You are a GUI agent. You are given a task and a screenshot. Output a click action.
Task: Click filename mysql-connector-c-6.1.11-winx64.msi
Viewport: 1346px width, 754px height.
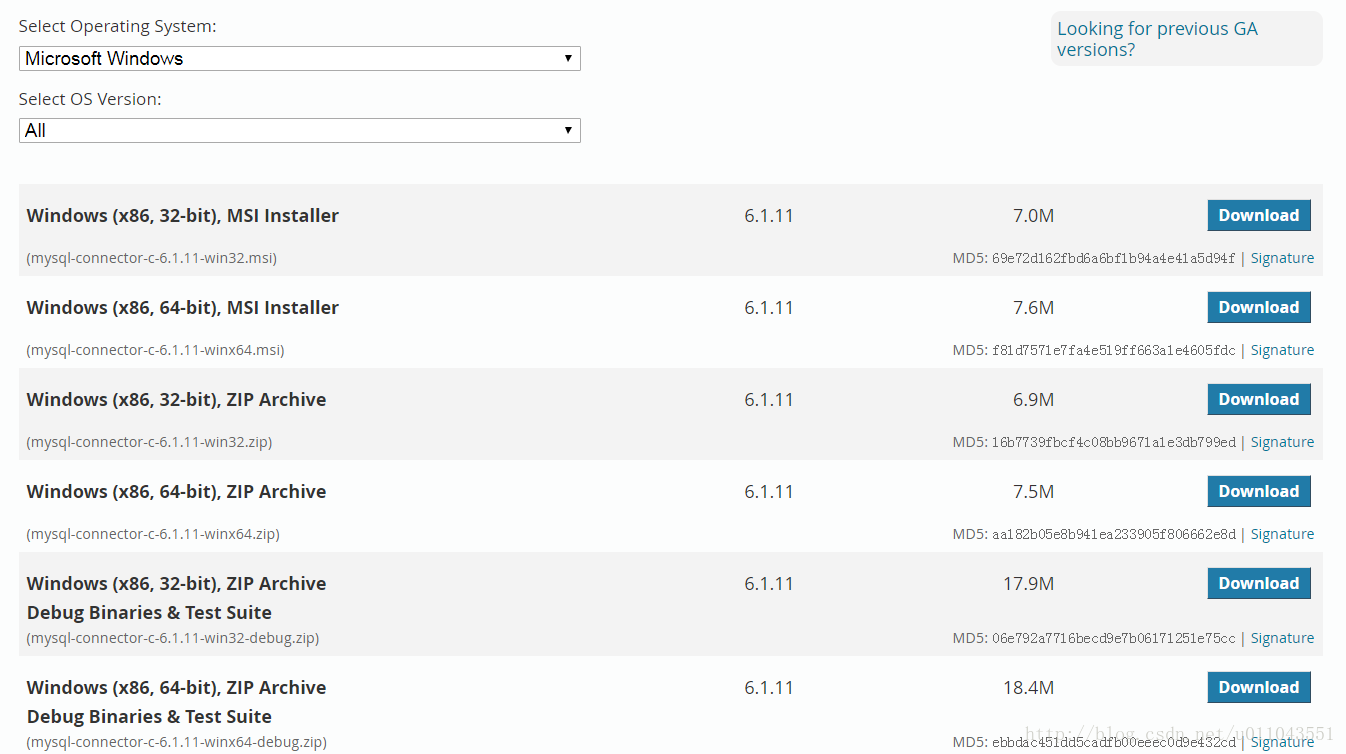(156, 350)
